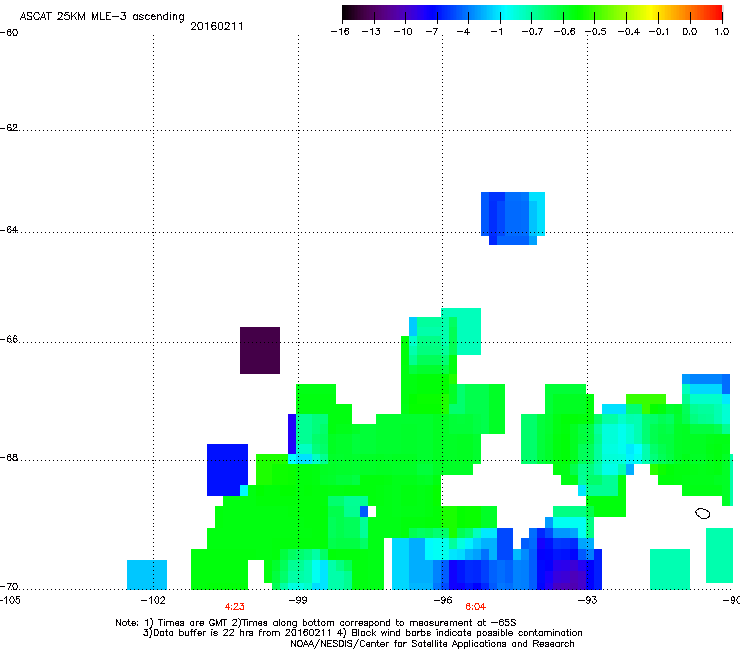Image resolution: width=740 pixels, height=650 pixels.
Task: Click the color scale label -7
Action: pos(432,32)
